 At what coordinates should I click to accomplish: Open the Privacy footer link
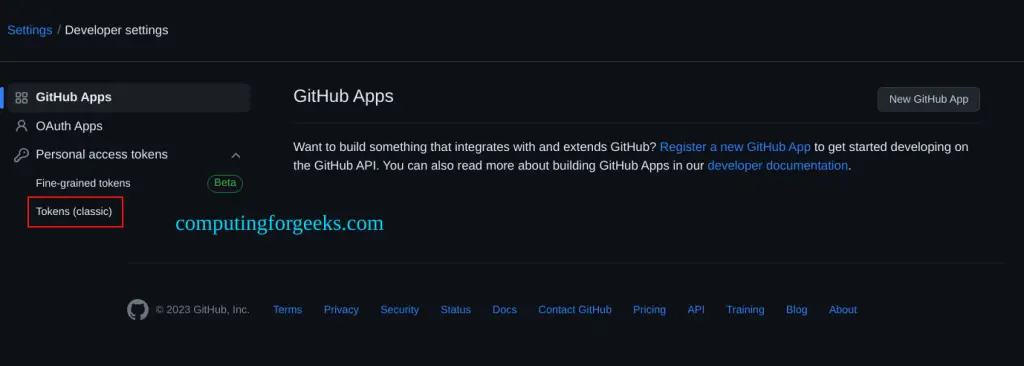point(341,310)
